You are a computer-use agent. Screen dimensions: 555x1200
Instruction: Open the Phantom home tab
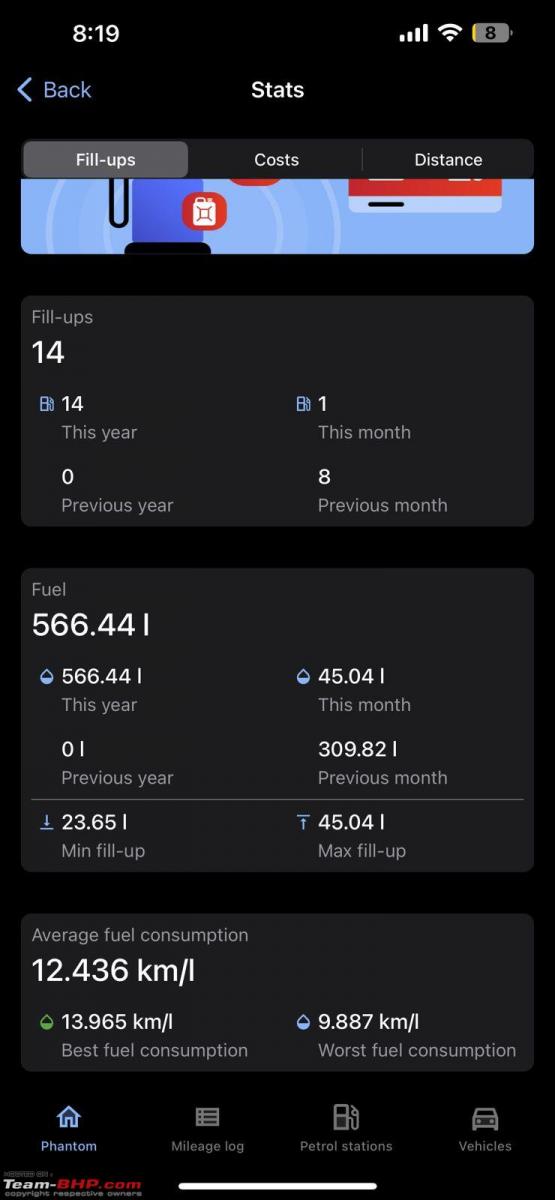pyautogui.click(x=68, y=1129)
